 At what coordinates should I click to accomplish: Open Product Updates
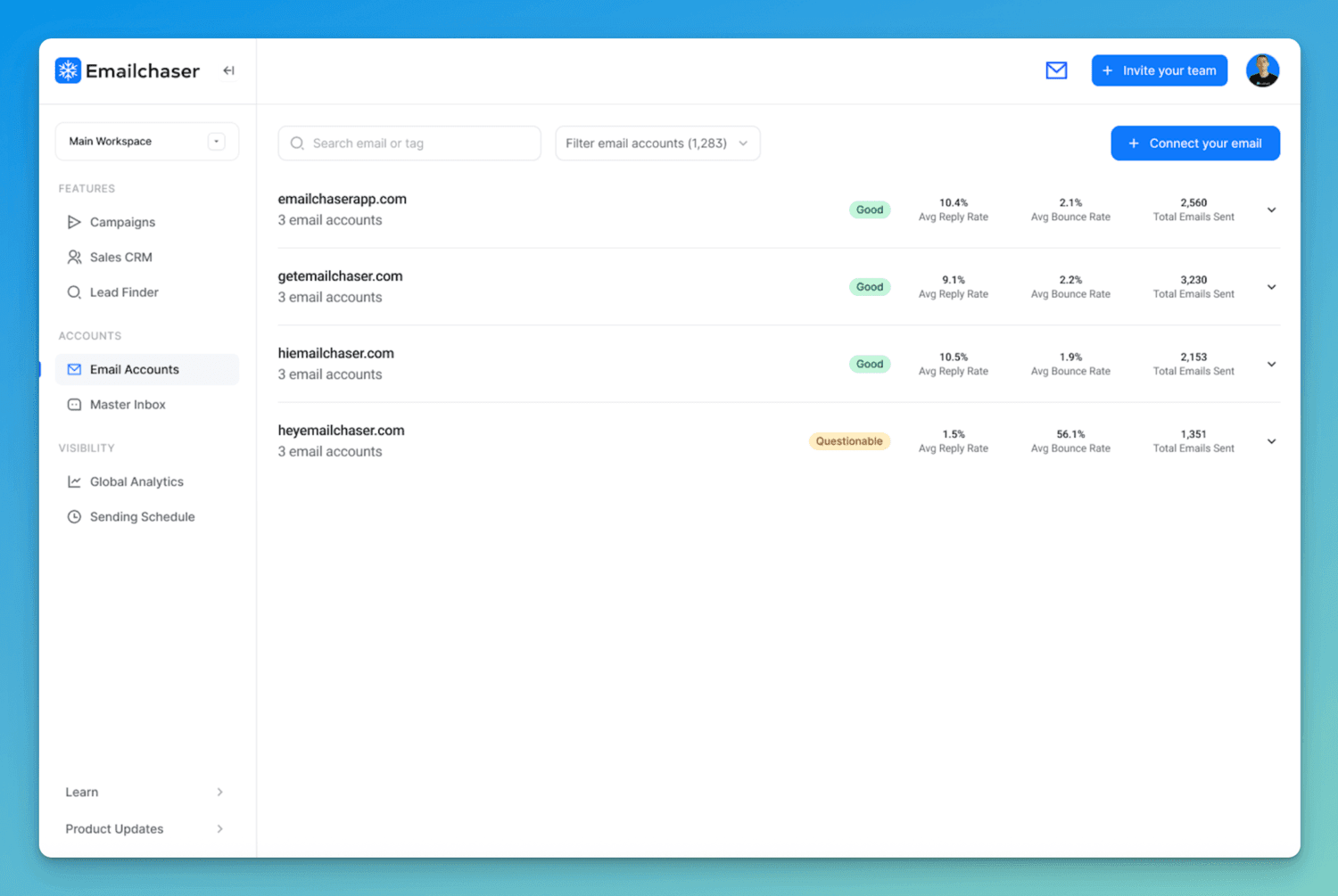pyautogui.click(x=113, y=828)
